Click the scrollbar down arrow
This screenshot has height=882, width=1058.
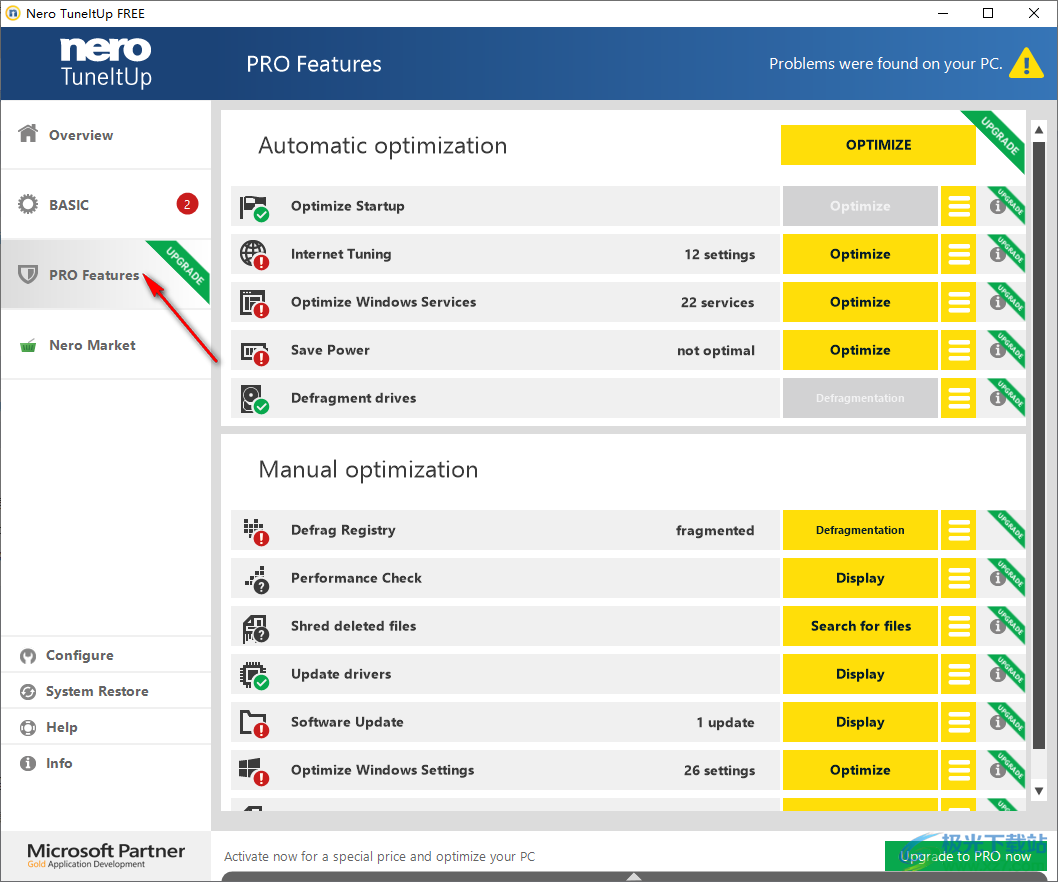pyautogui.click(x=1038, y=791)
